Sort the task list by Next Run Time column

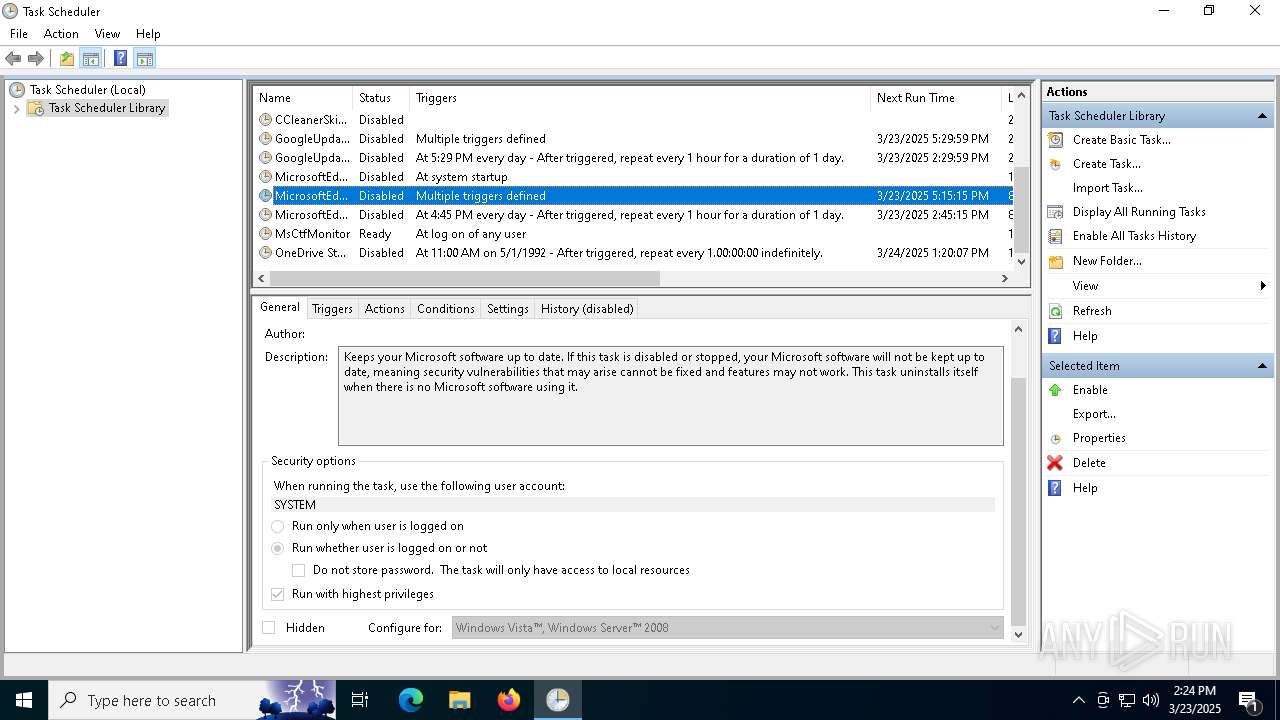(x=935, y=98)
